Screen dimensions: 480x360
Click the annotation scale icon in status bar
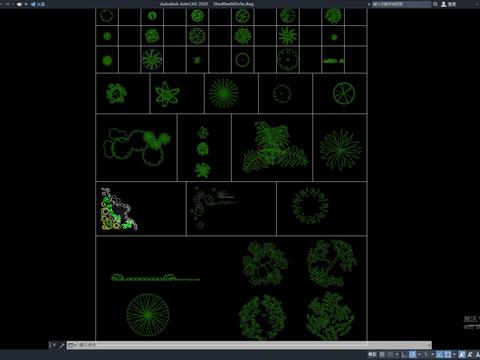(x=462, y=354)
